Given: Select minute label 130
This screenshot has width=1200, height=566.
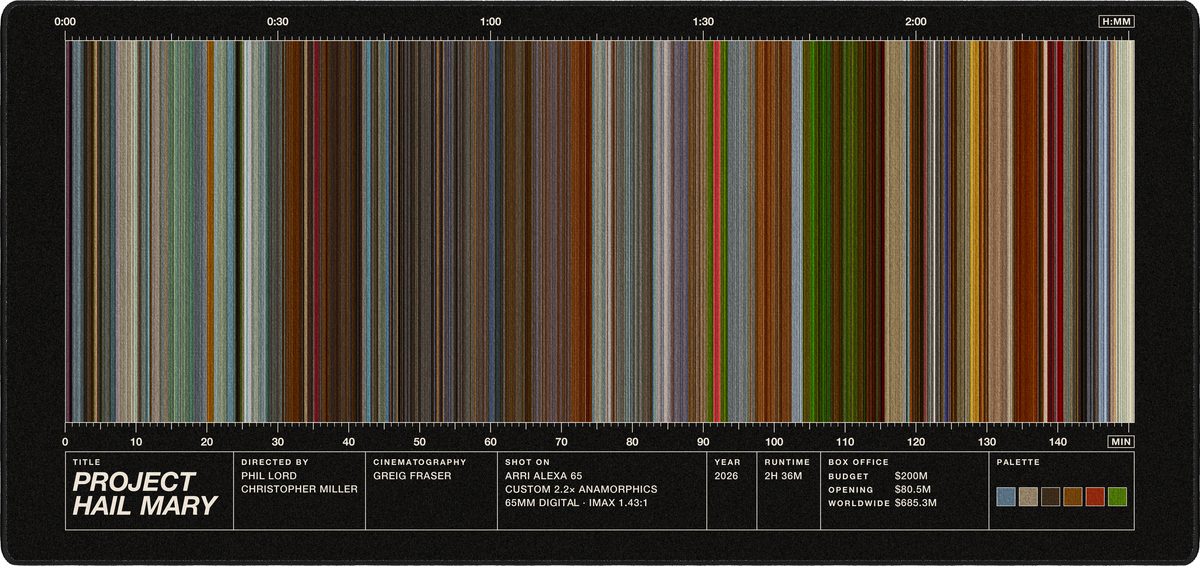Looking at the screenshot, I should coord(986,441).
